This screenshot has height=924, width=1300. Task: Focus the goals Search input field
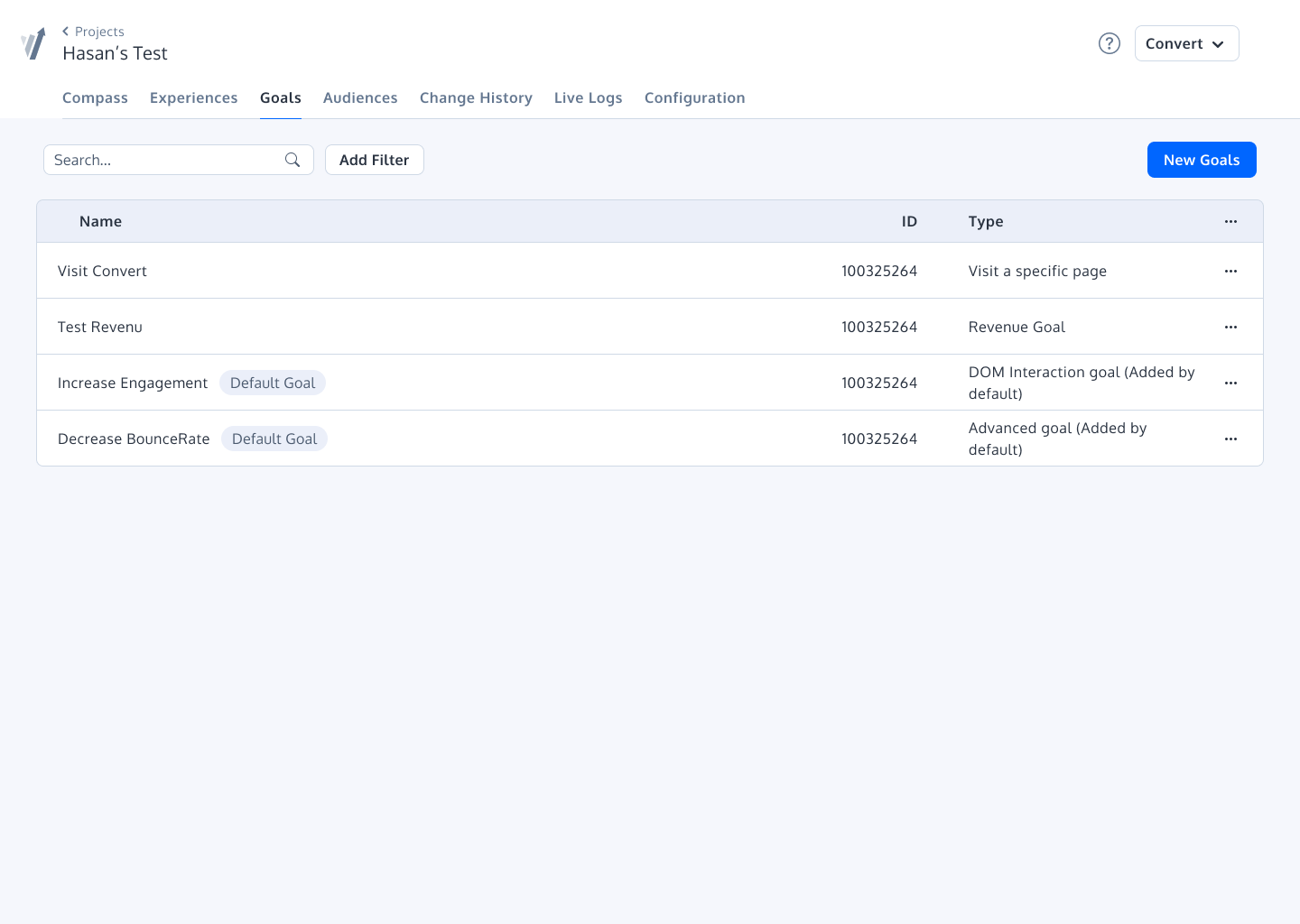point(162,160)
